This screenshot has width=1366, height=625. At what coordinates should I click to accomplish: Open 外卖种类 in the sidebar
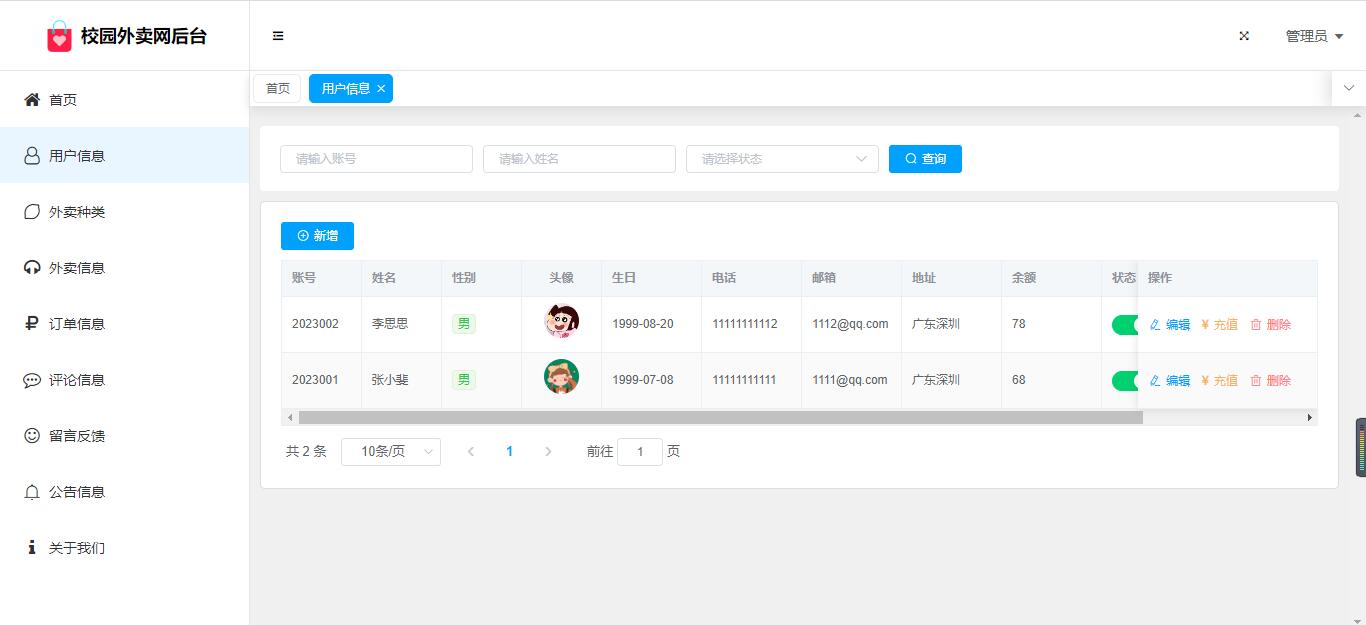[77, 212]
